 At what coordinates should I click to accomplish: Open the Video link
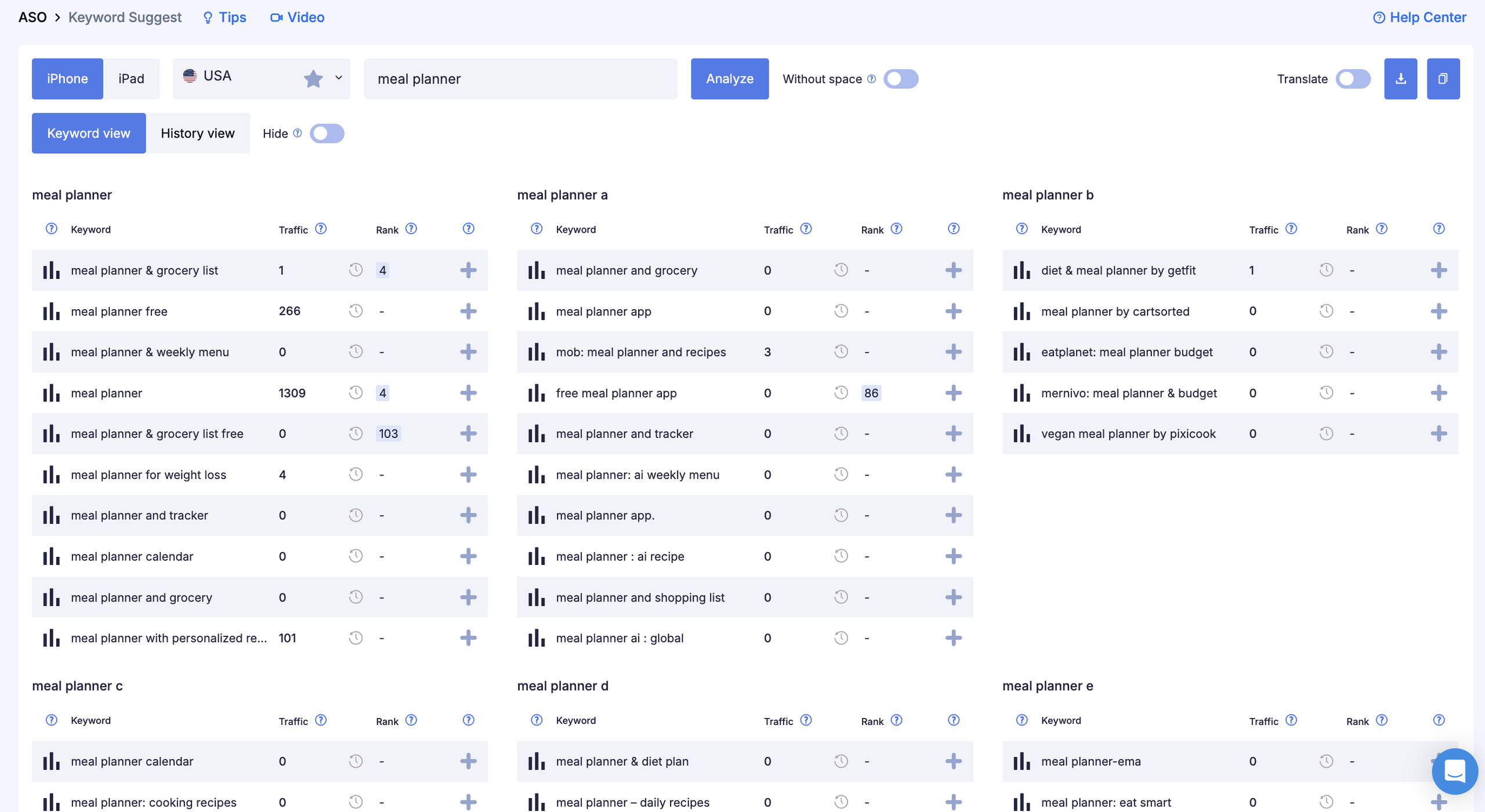point(298,17)
